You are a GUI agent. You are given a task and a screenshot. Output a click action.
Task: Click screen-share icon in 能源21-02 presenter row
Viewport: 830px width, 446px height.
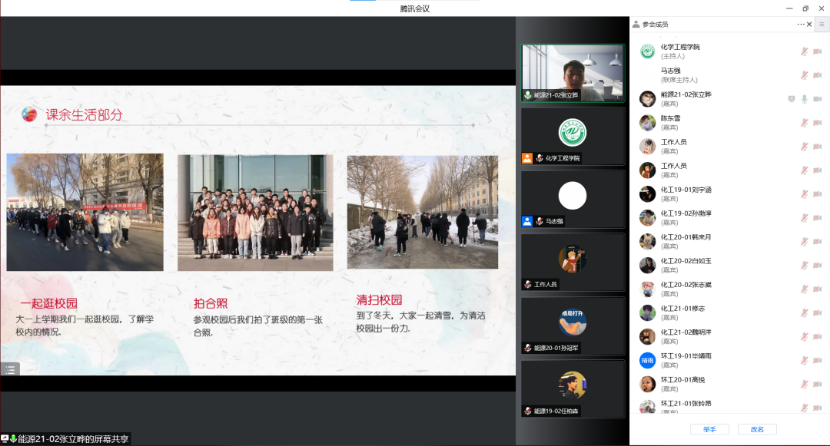coord(791,99)
